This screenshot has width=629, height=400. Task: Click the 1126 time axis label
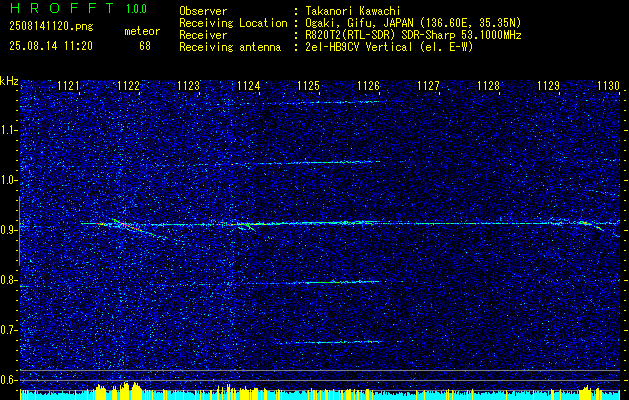pos(369,86)
